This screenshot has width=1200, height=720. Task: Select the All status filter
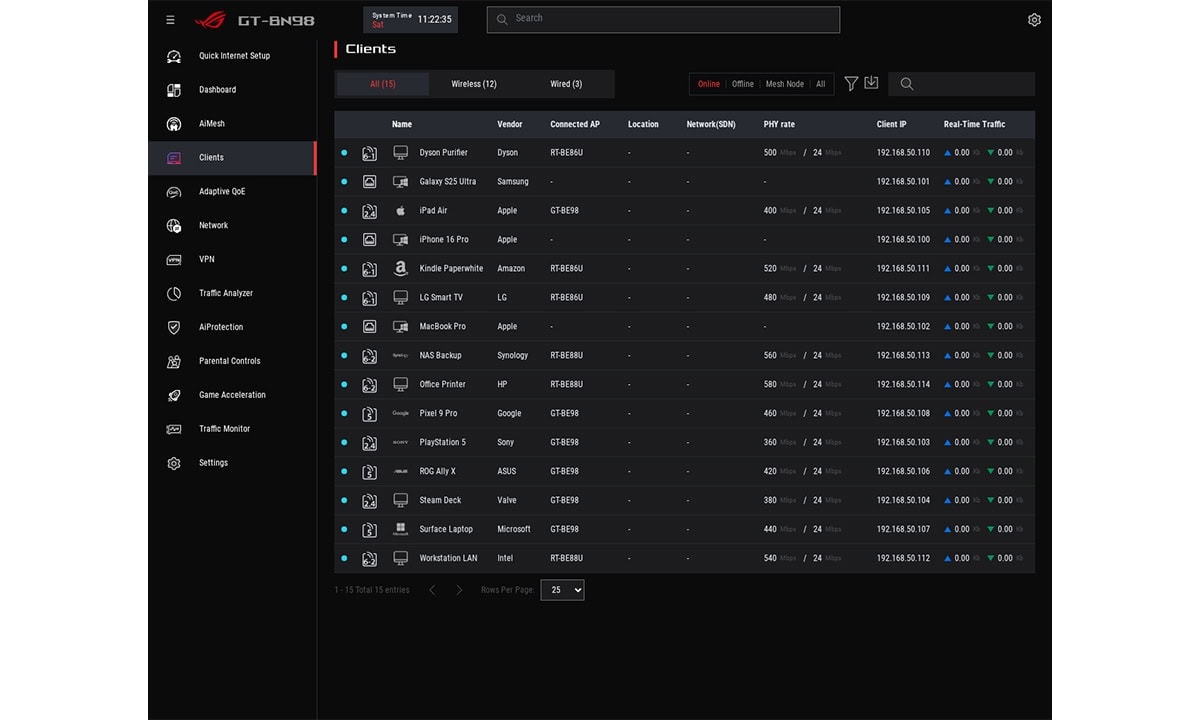tap(821, 84)
